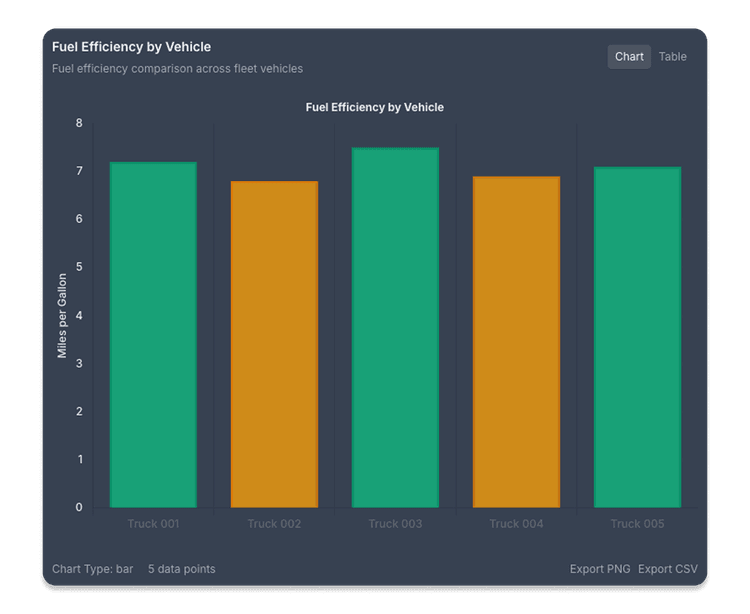The image size is (750, 614).
Task: Click the Export PNG link
Action: point(600,569)
